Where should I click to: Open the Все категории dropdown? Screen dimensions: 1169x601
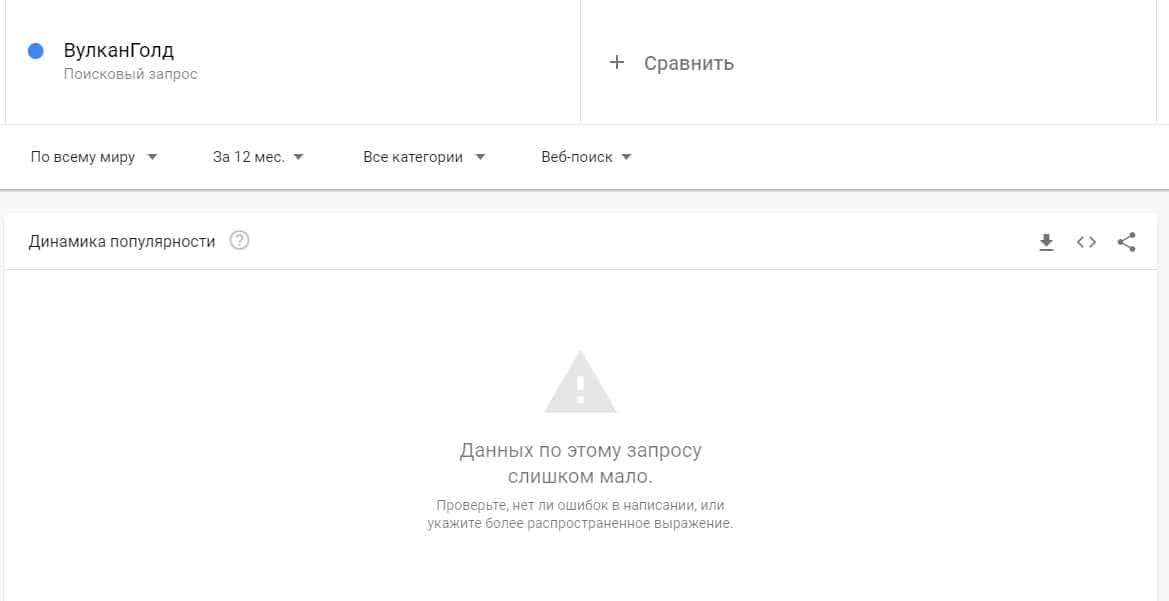pos(424,157)
